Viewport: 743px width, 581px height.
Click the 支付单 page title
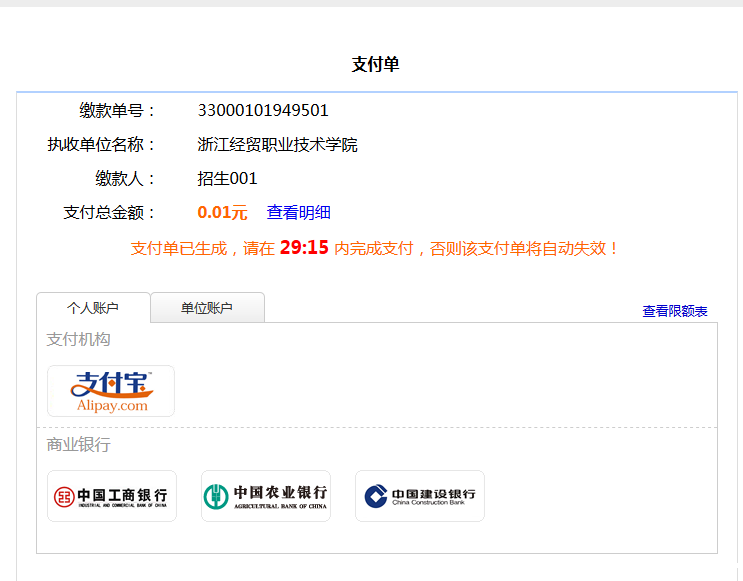(x=376, y=65)
